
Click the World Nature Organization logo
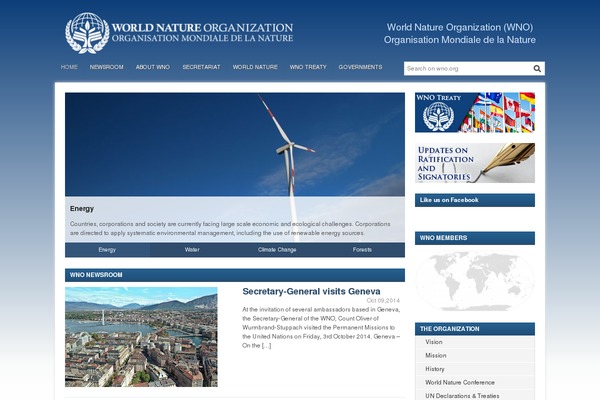[179, 33]
